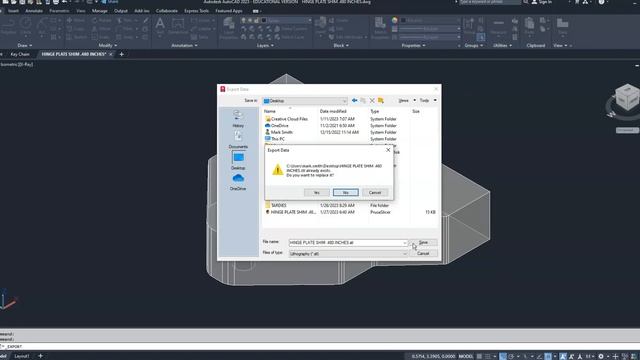Open object color wheel in Properties panel
Screen dimensions: 640x360
click(x=394, y=20)
